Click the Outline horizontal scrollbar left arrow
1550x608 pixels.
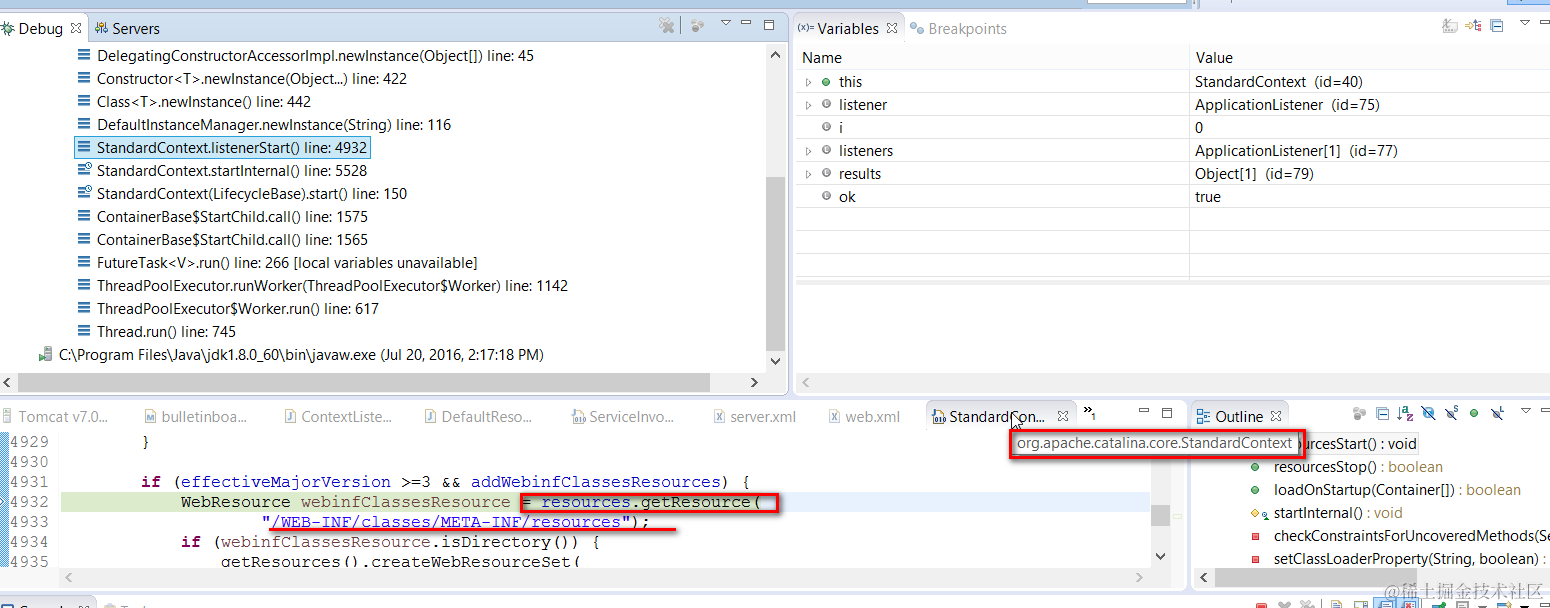pos(1204,578)
